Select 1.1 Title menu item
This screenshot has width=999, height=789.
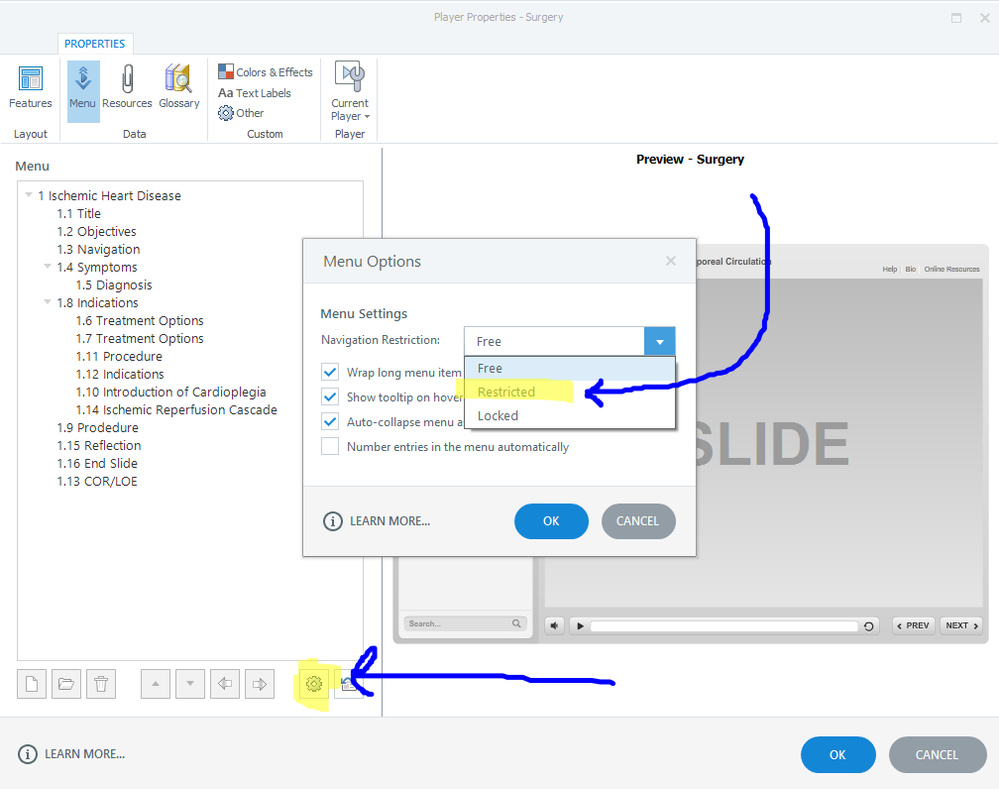click(x=79, y=214)
